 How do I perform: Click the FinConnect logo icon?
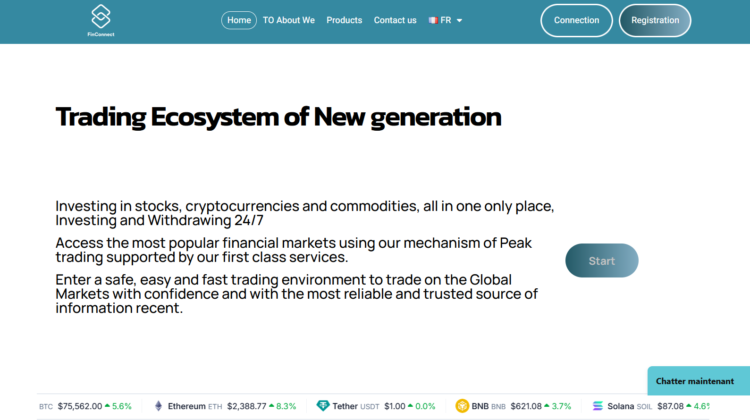[x=100, y=16]
